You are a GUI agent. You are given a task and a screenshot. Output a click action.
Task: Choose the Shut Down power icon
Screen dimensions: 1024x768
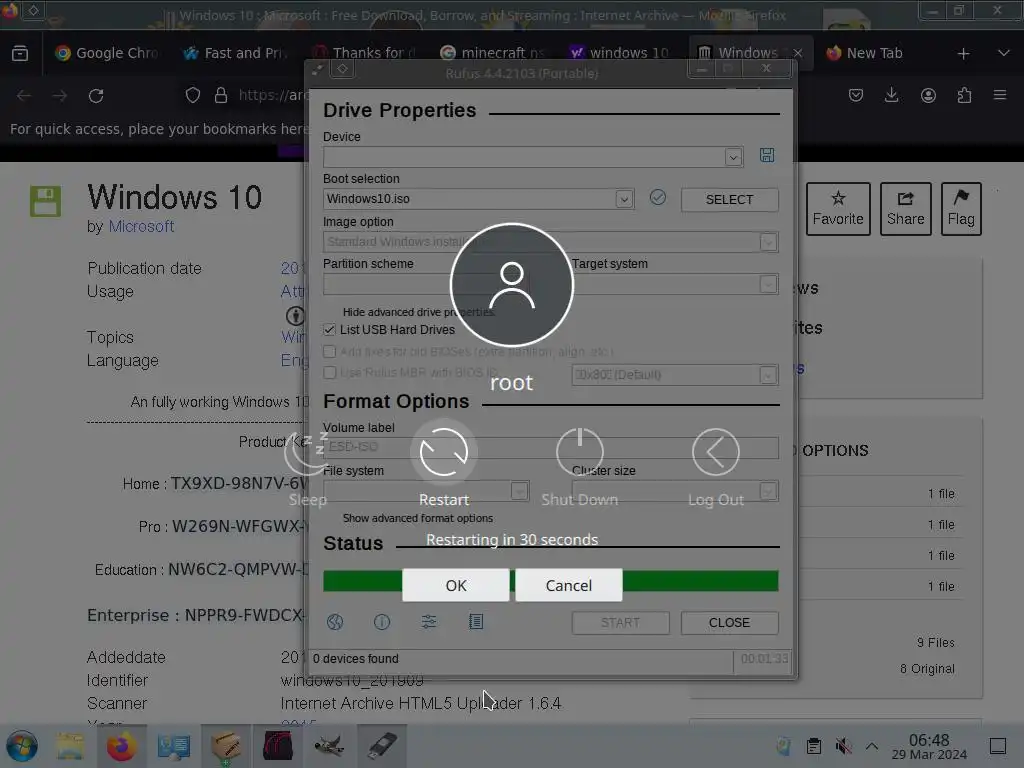click(x=580, y=452)
